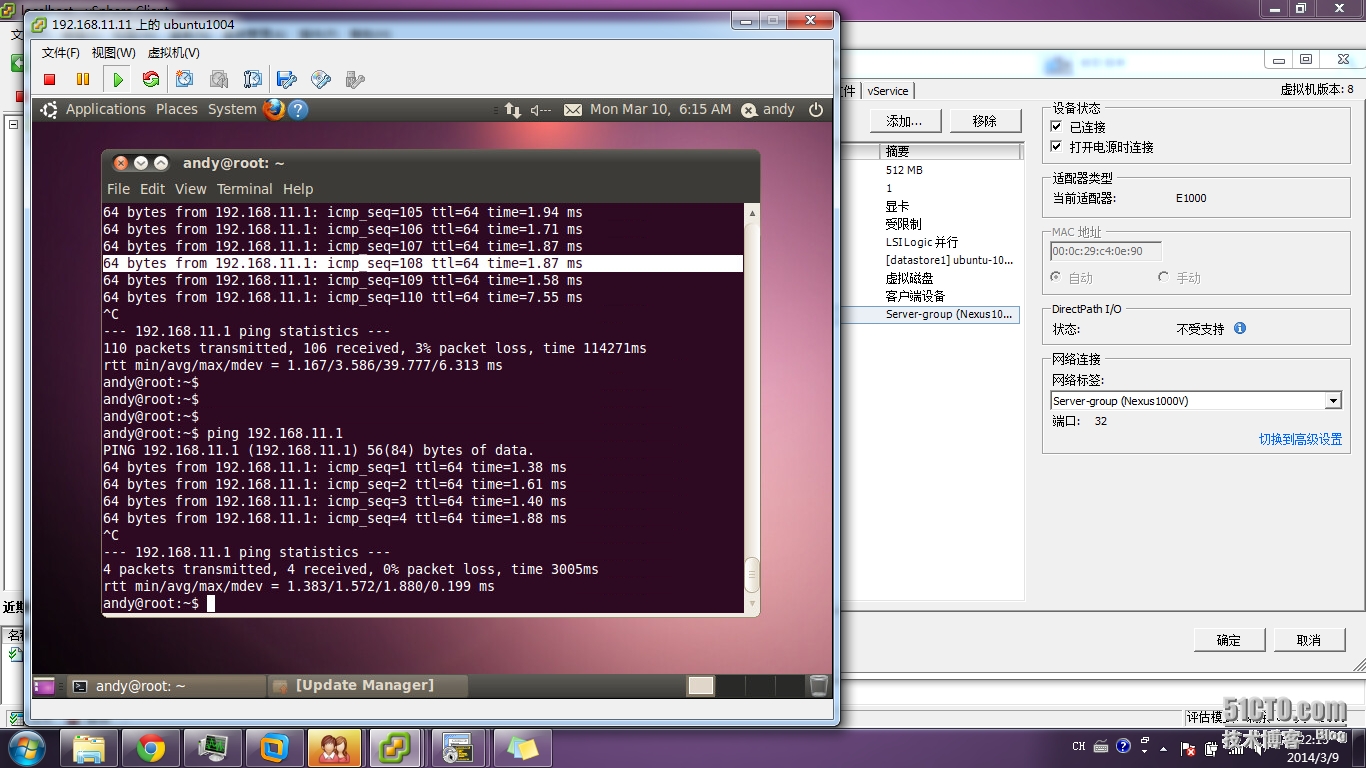1366x768 pixels.
Task: Click the CD/DVD drive connect icon
Action: tap(321, 79)
